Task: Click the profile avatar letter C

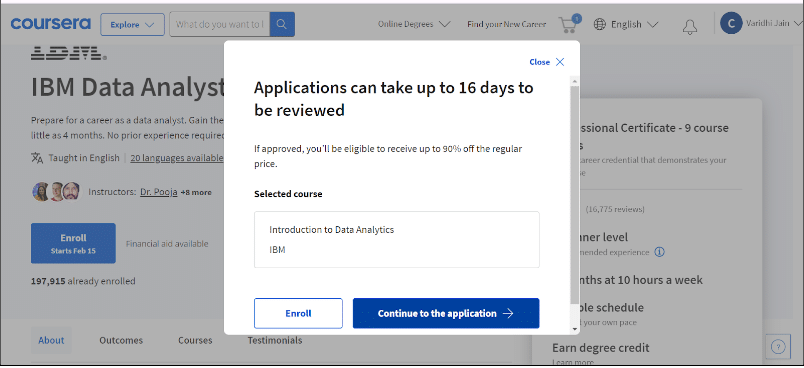Action: coord(731,23)
